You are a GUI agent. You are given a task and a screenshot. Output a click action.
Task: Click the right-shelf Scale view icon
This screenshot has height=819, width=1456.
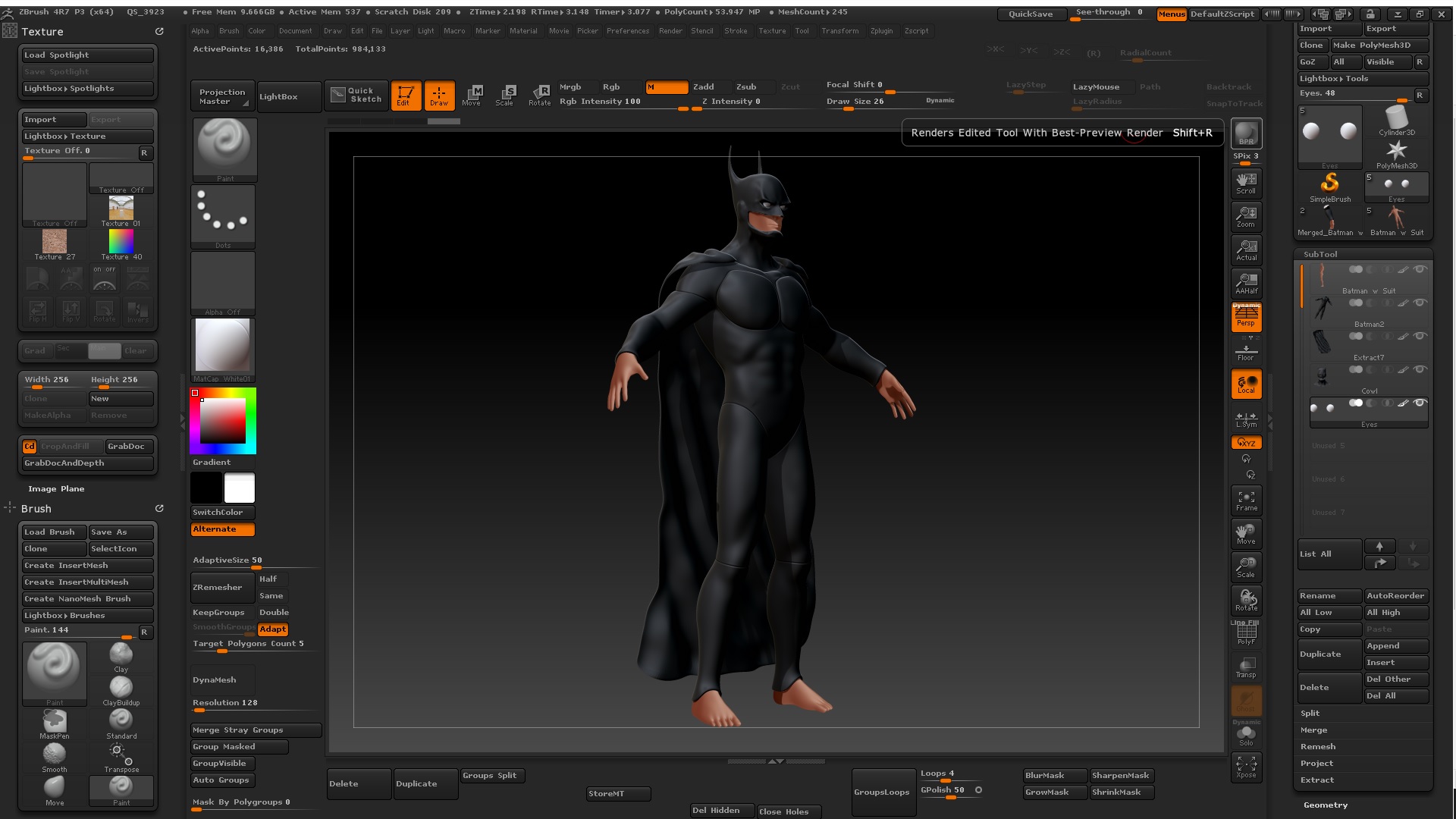tap(1246, 566)
